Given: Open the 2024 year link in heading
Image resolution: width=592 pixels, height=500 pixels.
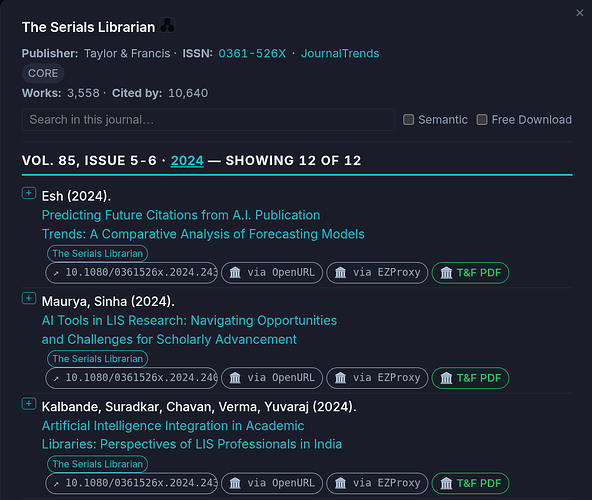Looking at the screenshot, I should click(x=187, y=161).
